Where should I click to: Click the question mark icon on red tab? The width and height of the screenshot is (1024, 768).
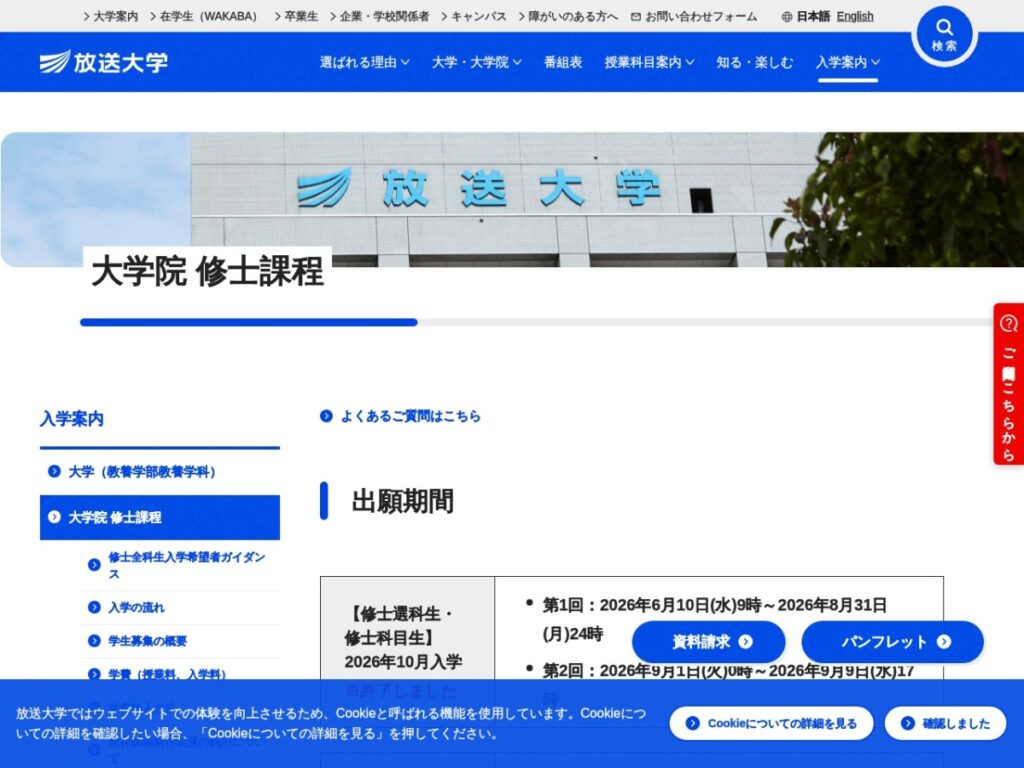coord(1009,323)
